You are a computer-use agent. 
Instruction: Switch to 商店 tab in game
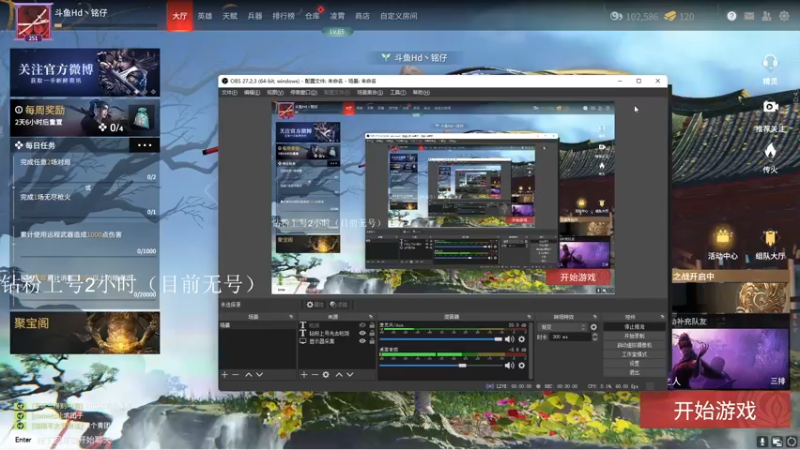(362, 16)
